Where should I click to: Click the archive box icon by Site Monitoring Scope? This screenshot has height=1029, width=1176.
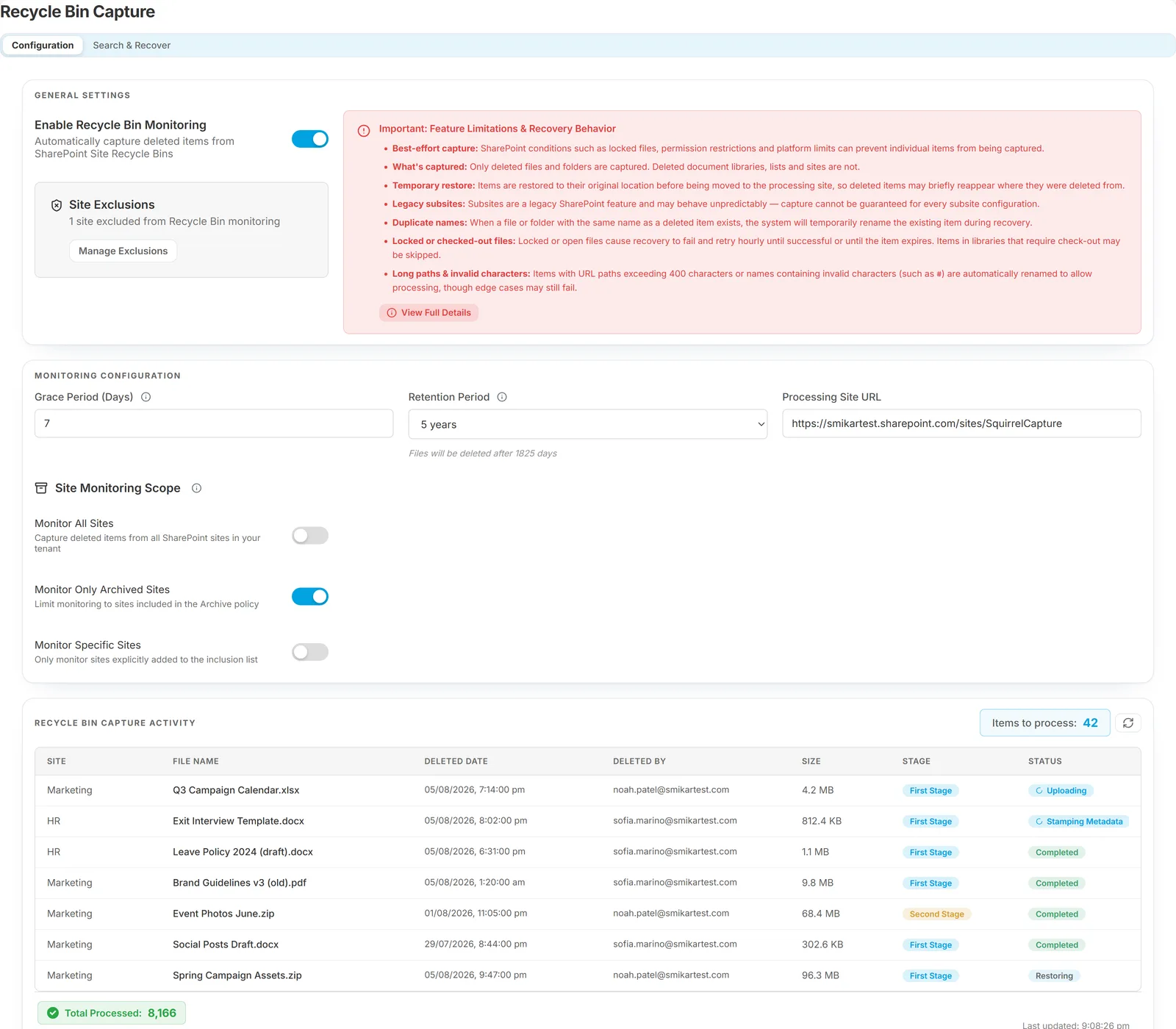[x=41, y=488]
